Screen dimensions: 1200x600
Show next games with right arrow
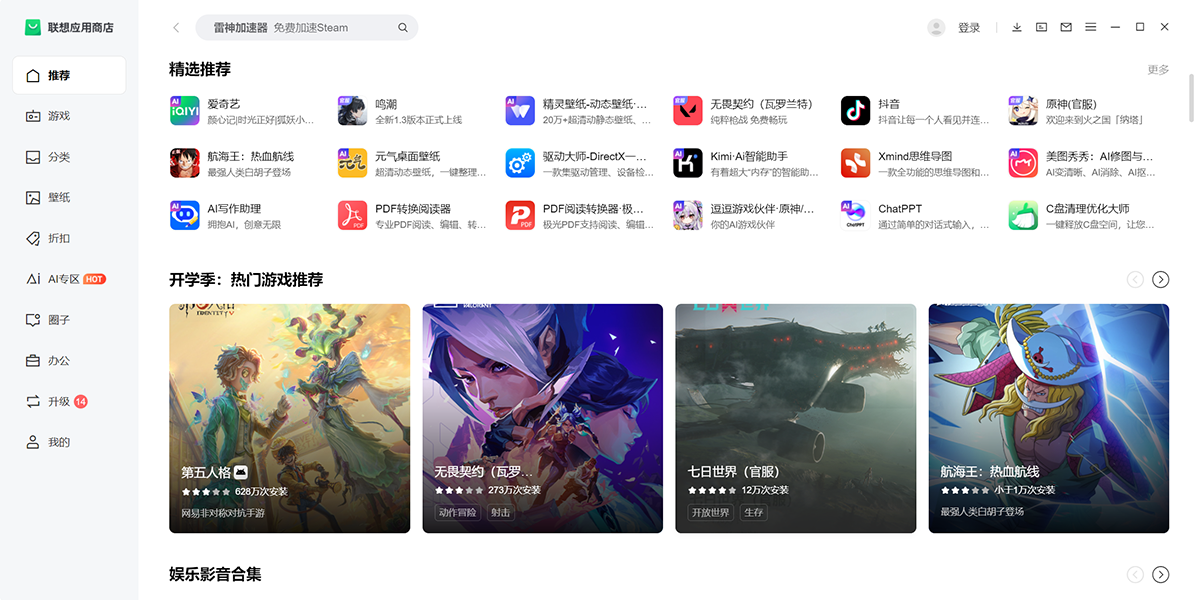(x=1160, y=280)
